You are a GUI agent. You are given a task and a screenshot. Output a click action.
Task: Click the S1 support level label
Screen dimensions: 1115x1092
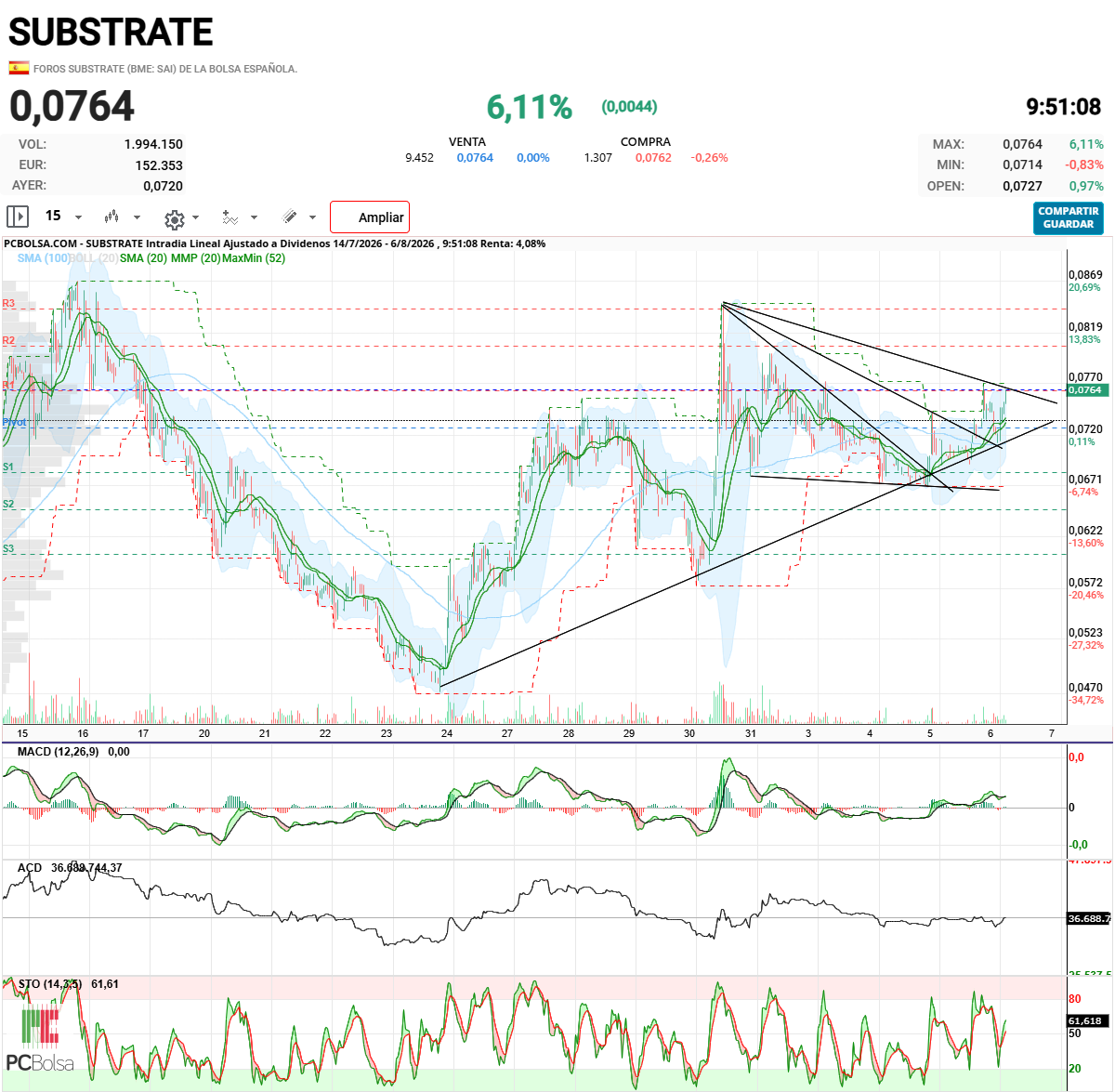(x=8, y=467)
